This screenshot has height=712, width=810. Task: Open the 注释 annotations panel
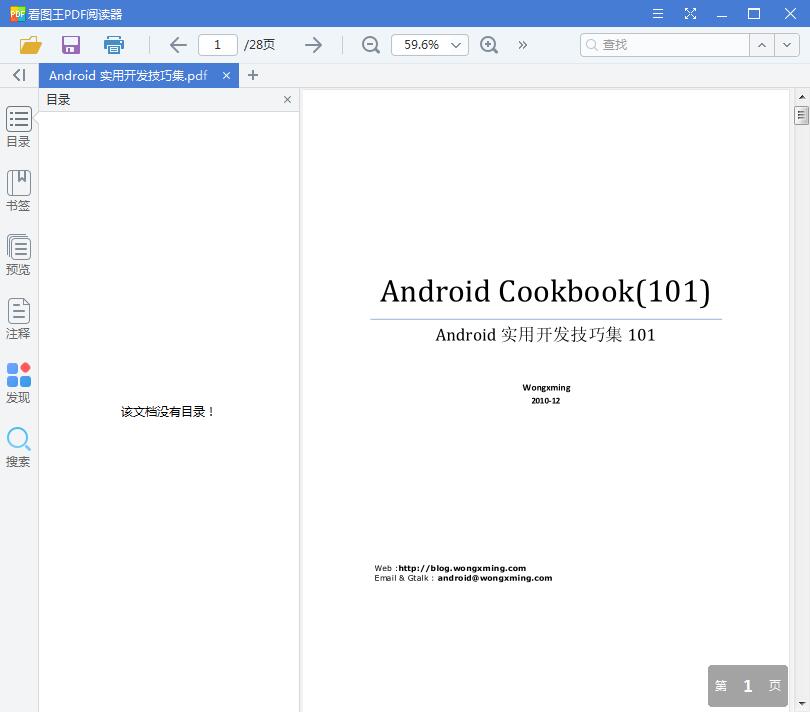(18, 318)
